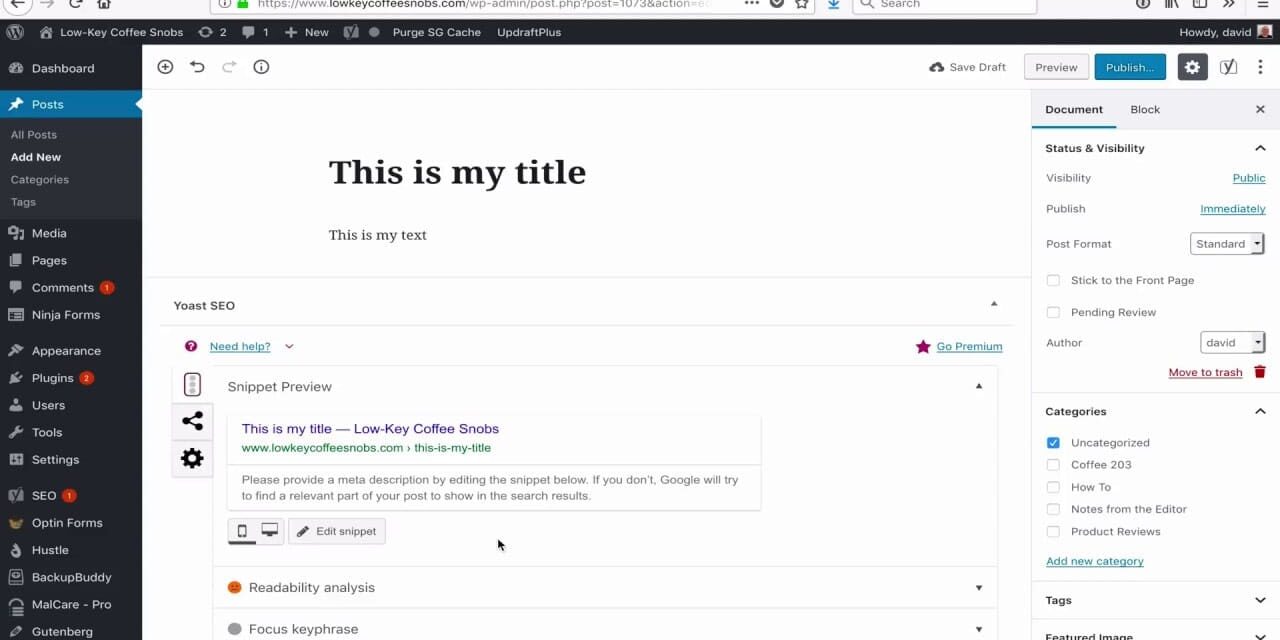
Task: Expand the Tags panel
Action: [1260, 600]
